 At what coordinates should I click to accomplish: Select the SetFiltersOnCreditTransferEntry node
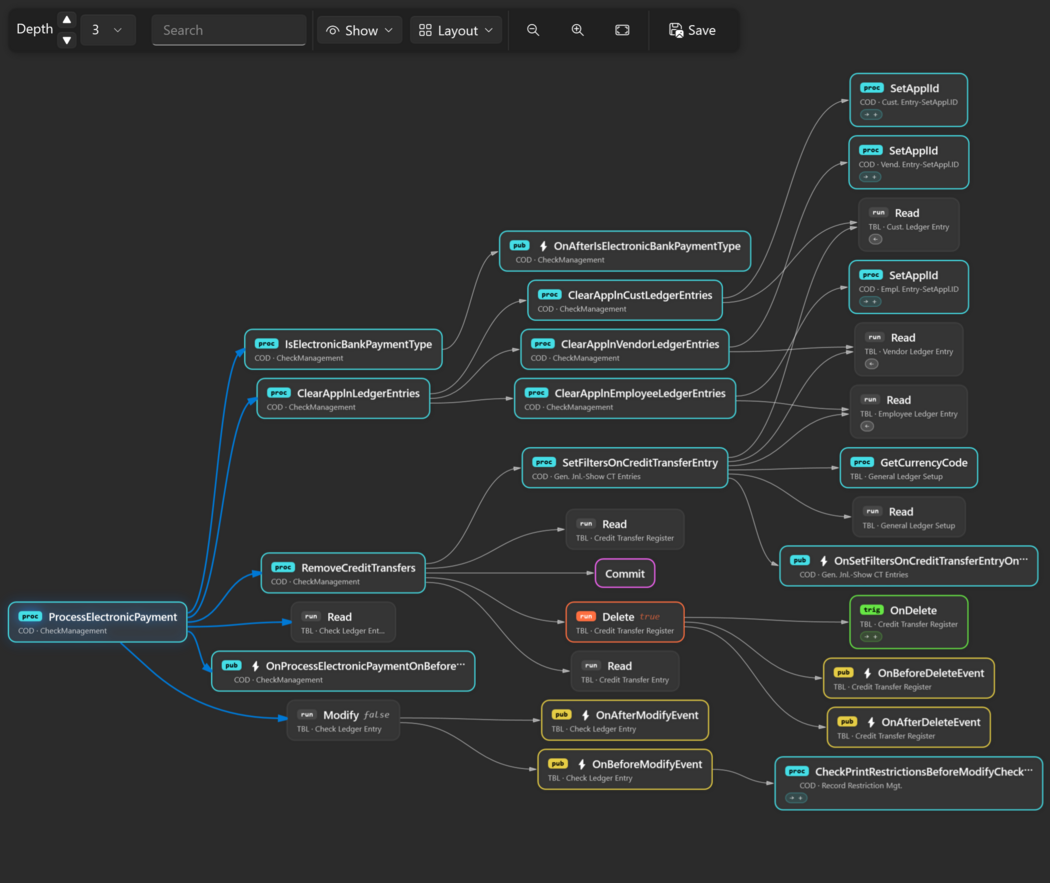(625, 468)
